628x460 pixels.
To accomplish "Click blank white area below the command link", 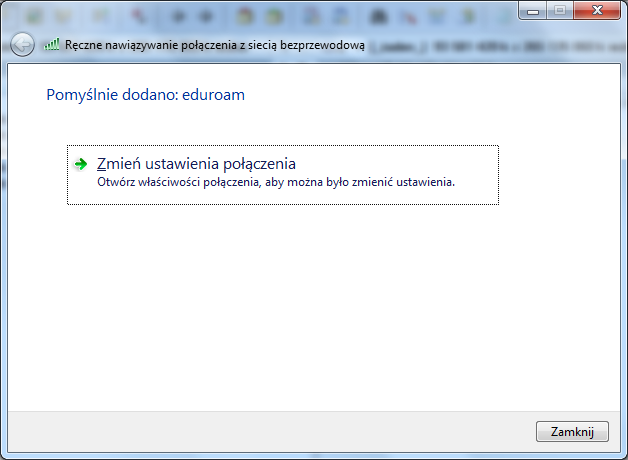I will click(300, 300).
